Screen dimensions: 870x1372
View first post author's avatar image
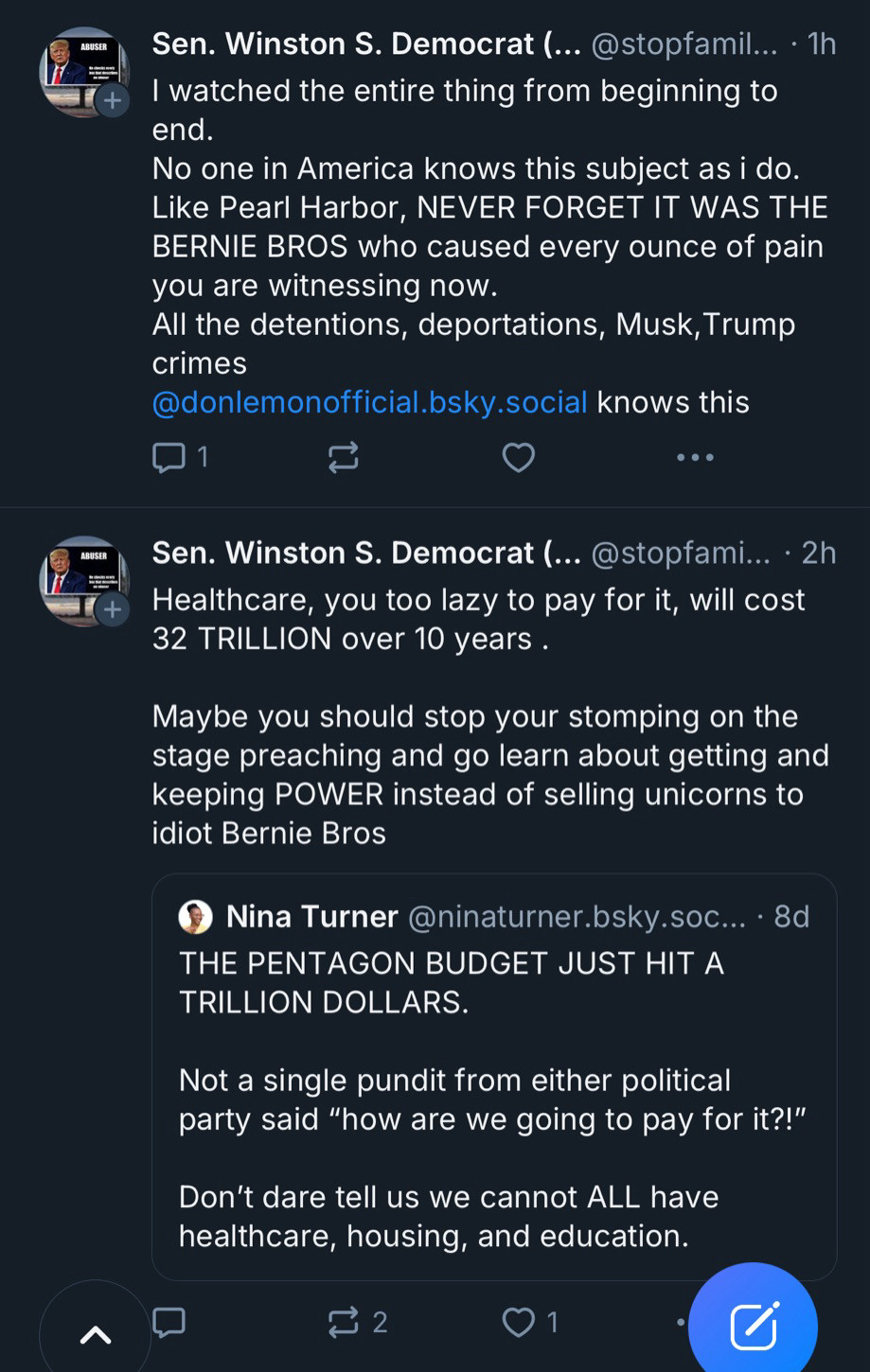pyautogui.click(x=83, y=72)
